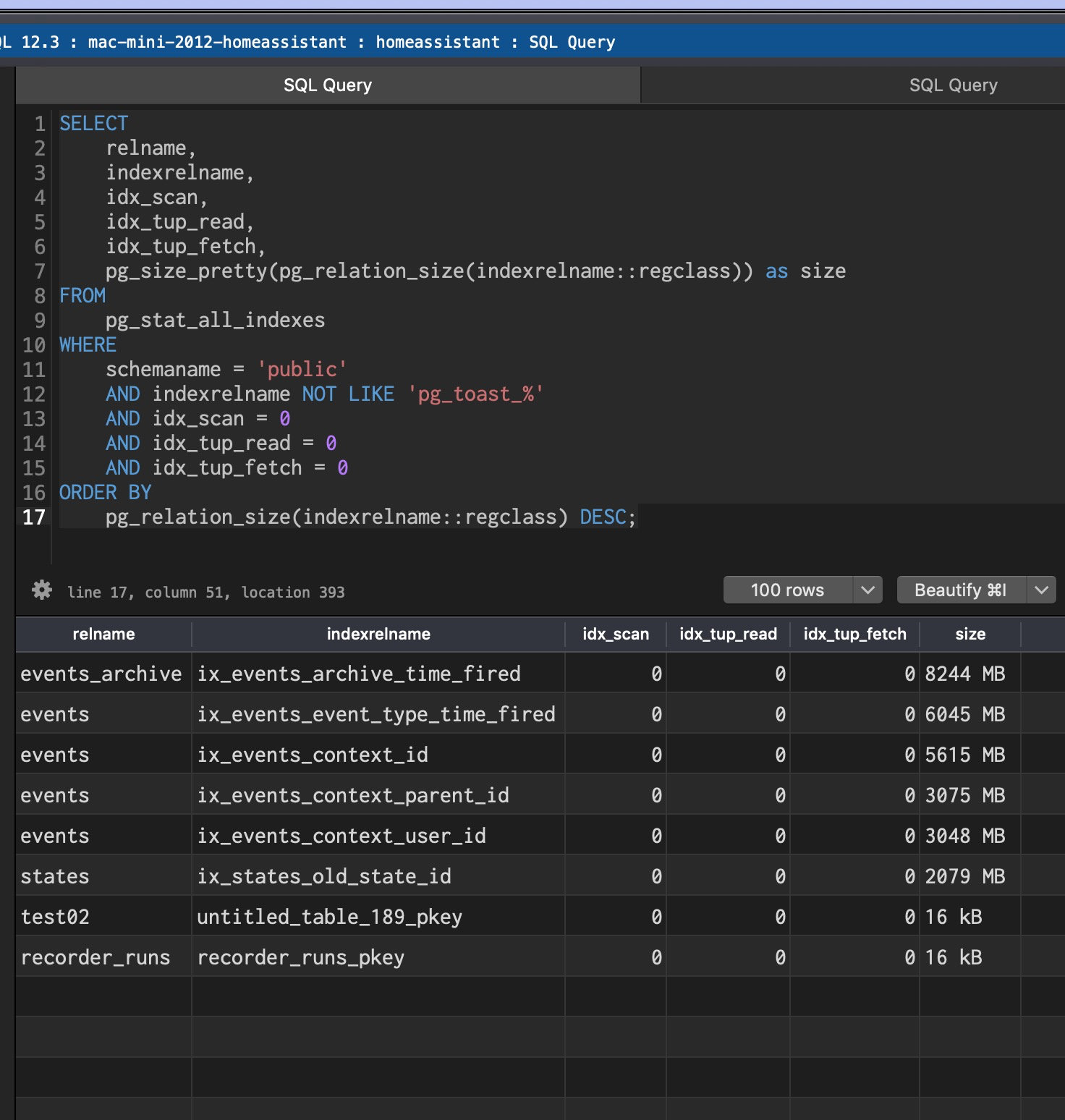Click the ORDER BY keyword line
The width and height of the screenshot is (1065, 1120).
(x=106, y=493)
